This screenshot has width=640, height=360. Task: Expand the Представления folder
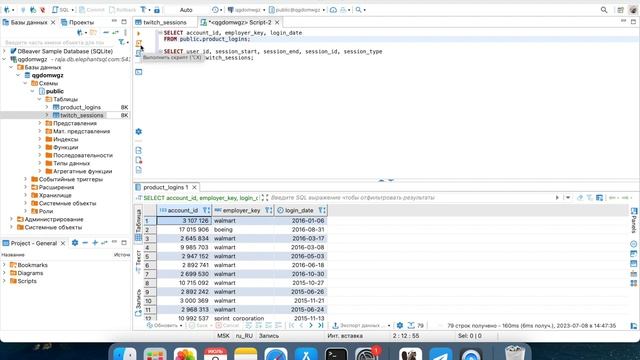40,123
